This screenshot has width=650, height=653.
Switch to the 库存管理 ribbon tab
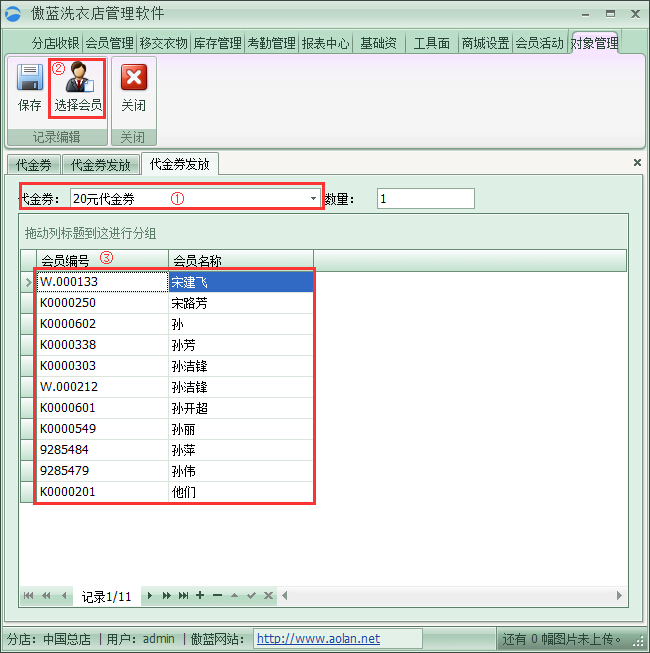coord(217,43)
